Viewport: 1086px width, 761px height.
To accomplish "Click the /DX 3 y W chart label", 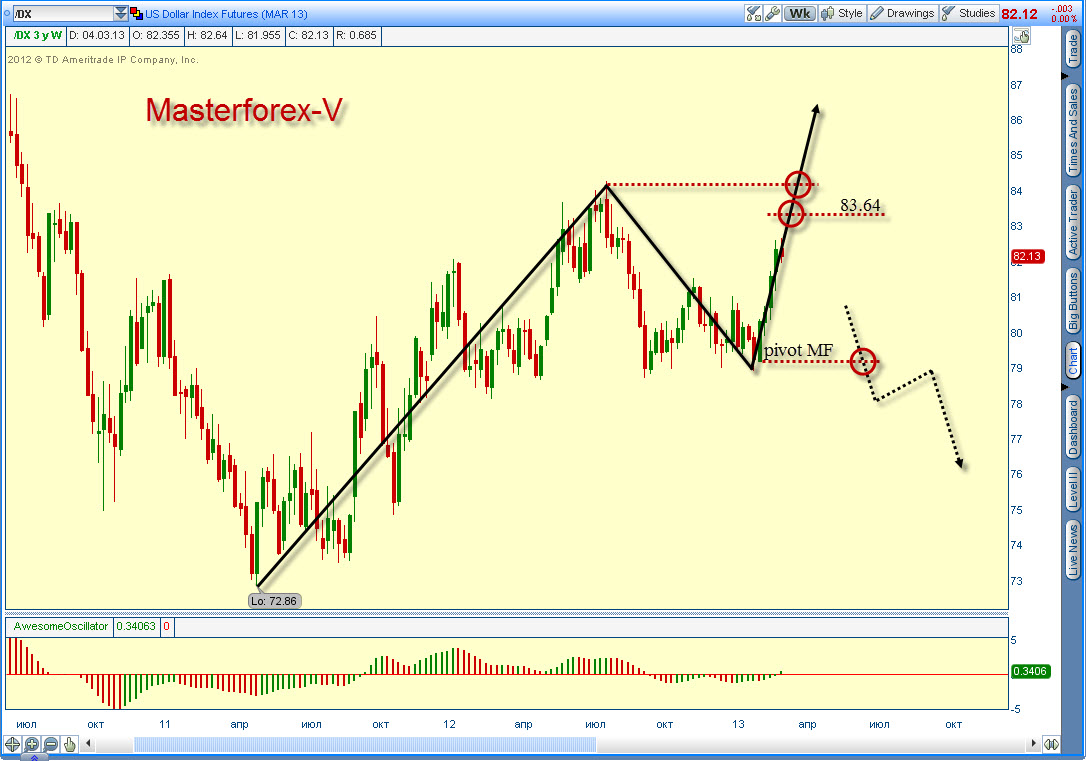I will (x=37, y=35).
